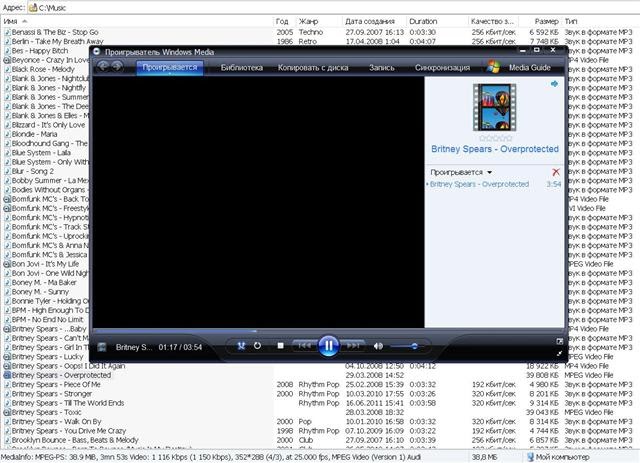Click the Год column header
This screenshot has height=463, width=640.
coord(282,21)
